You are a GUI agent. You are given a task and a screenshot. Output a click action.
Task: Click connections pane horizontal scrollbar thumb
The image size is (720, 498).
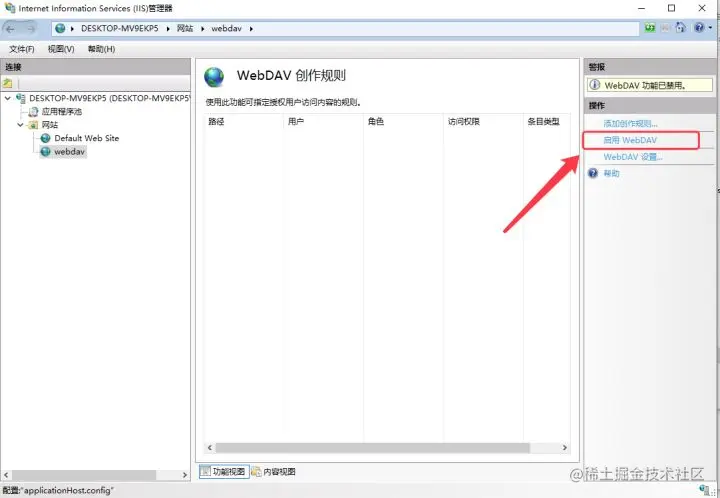click(x=84, y=475)
